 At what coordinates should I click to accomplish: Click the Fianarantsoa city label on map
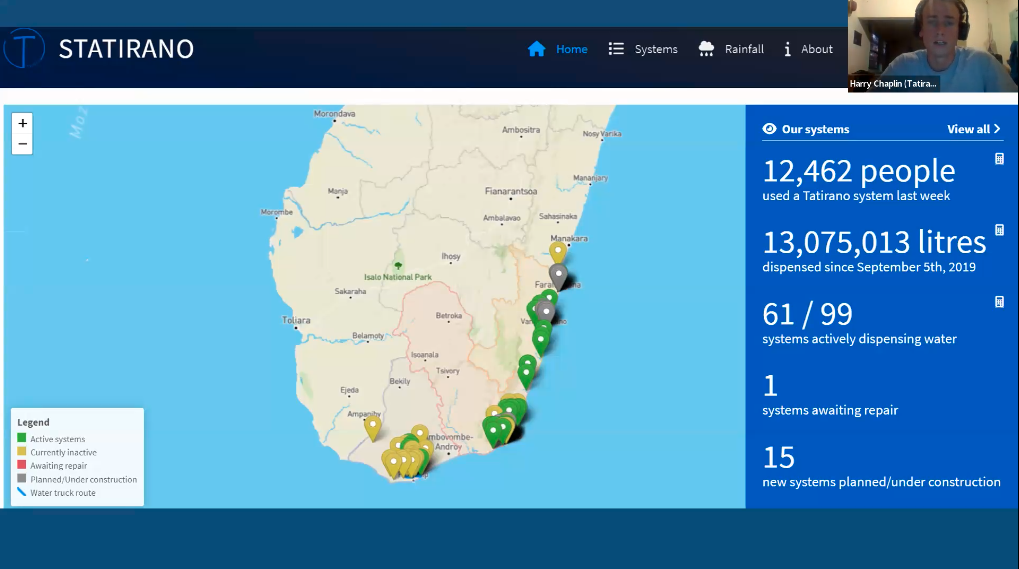coord(511,191)
